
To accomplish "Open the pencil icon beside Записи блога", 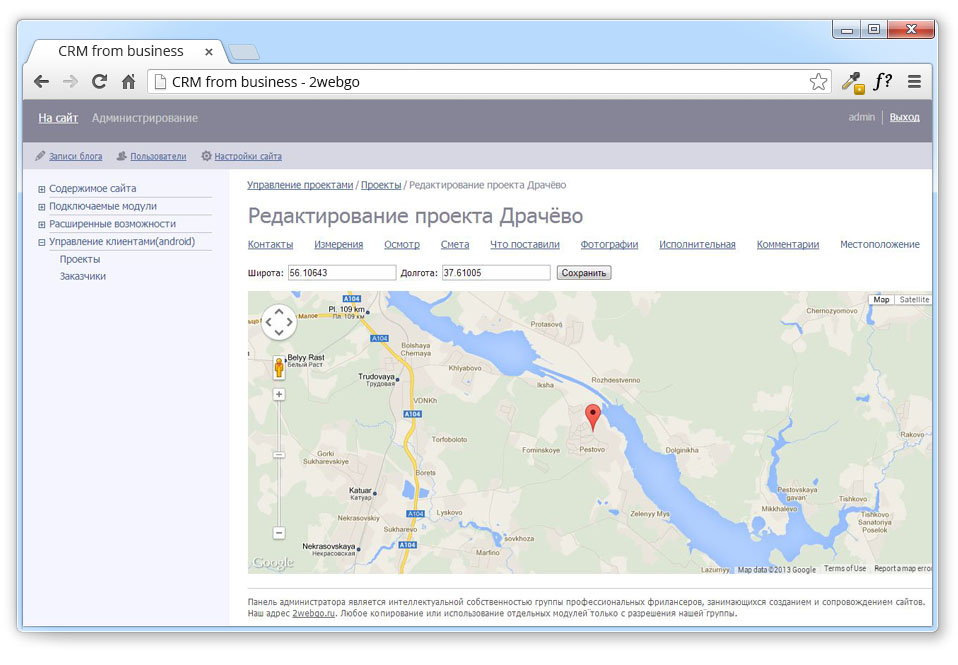I will coord(40,156).
